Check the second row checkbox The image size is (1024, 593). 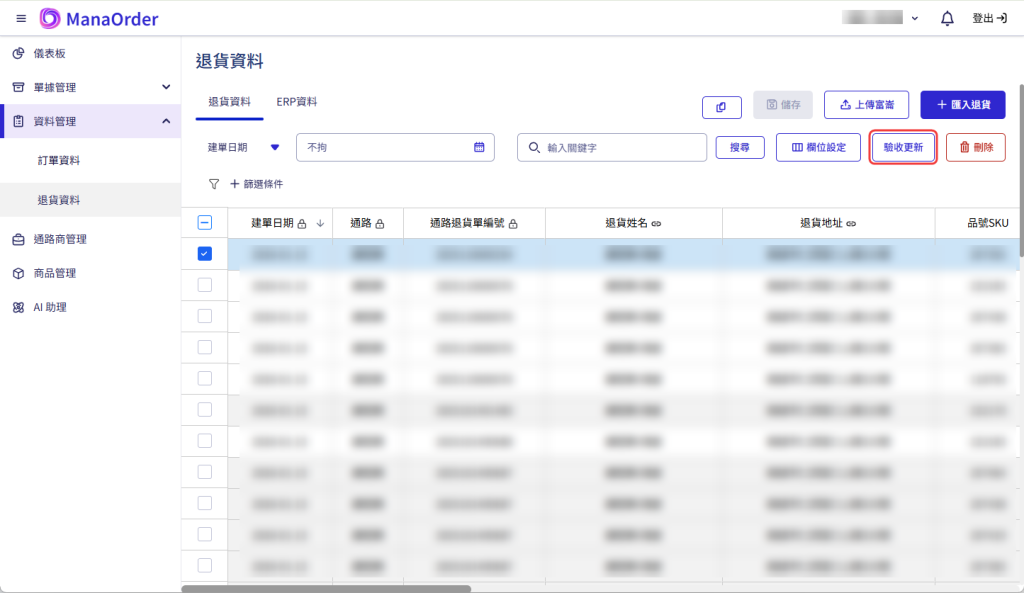204,285
